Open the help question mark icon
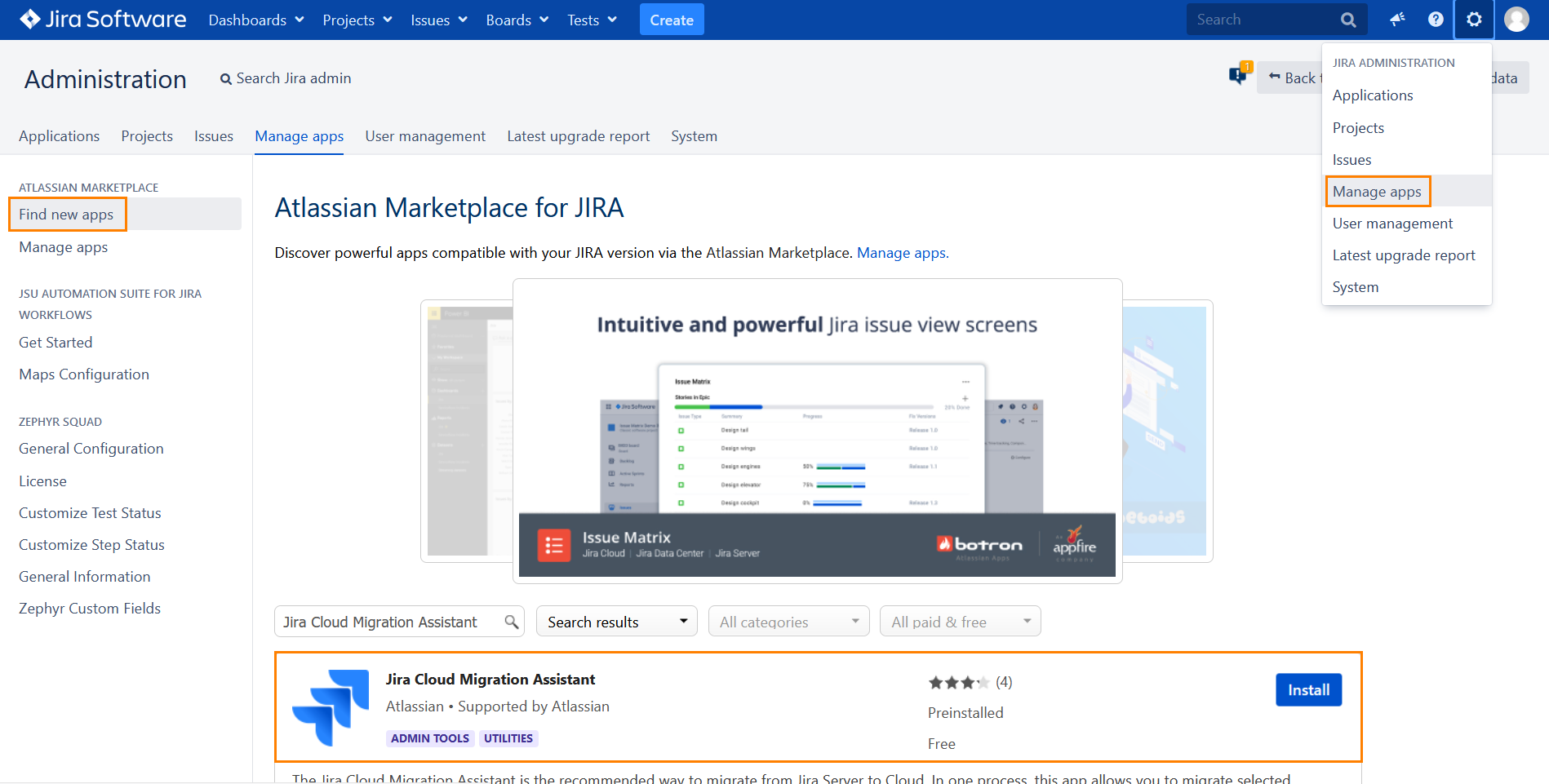1549x784 pixels. [1436, 20]
